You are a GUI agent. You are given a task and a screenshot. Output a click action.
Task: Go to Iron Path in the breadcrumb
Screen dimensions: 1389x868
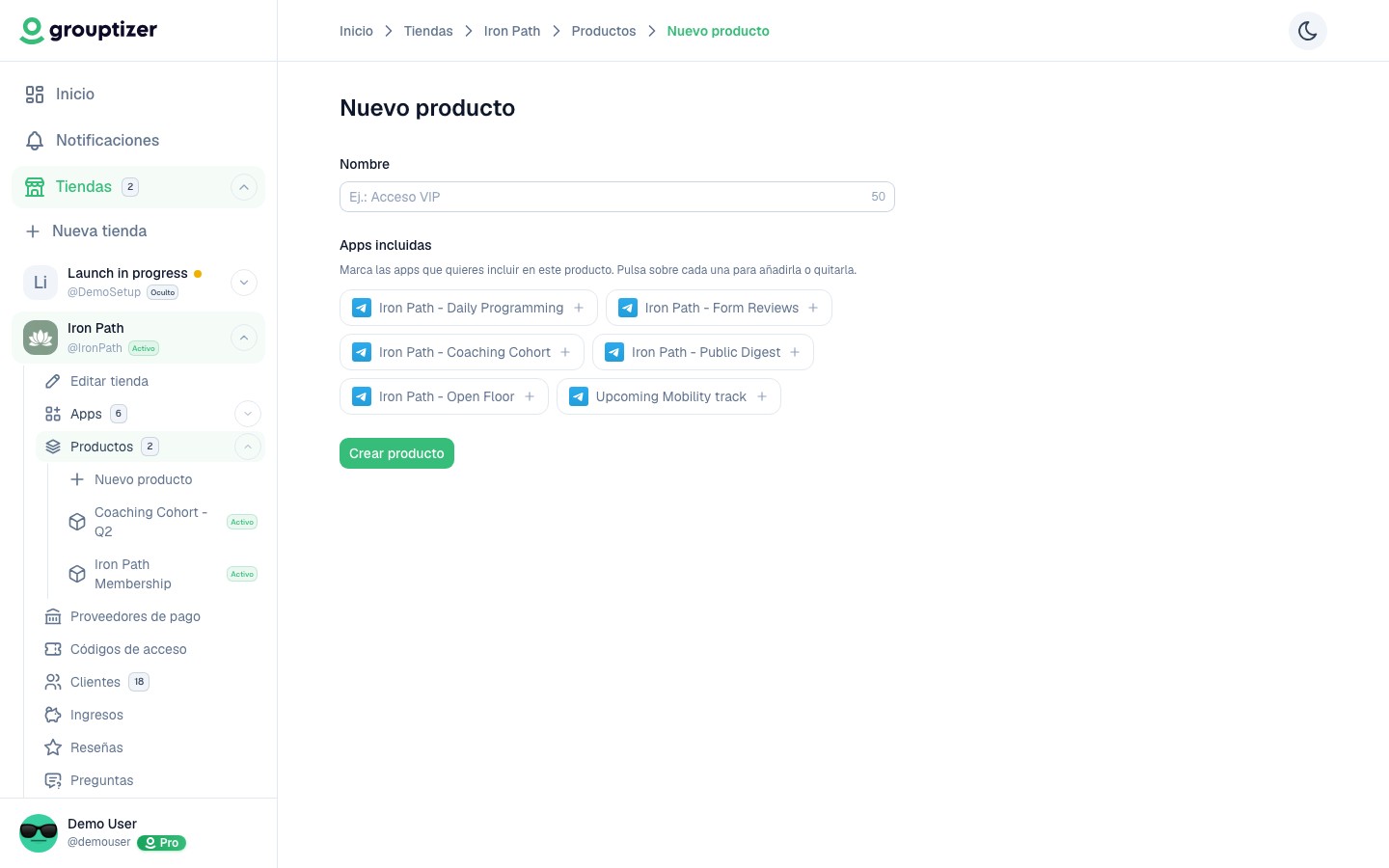[512, 31]
